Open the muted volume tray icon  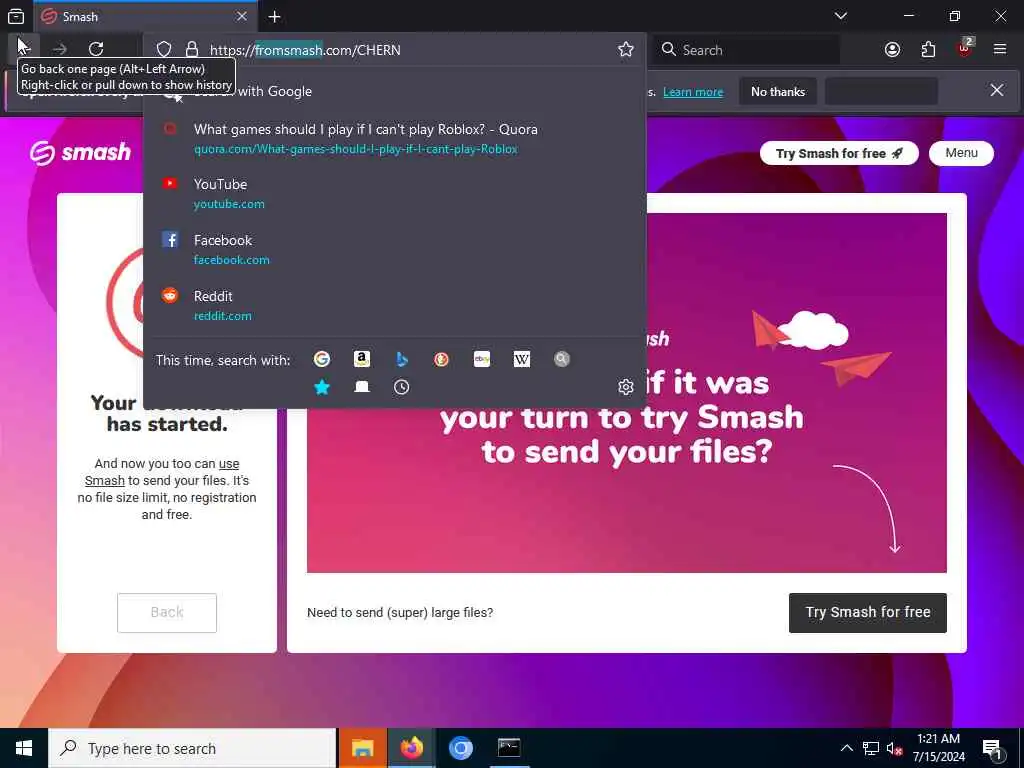pyautogui.click(x=894, y=748)
